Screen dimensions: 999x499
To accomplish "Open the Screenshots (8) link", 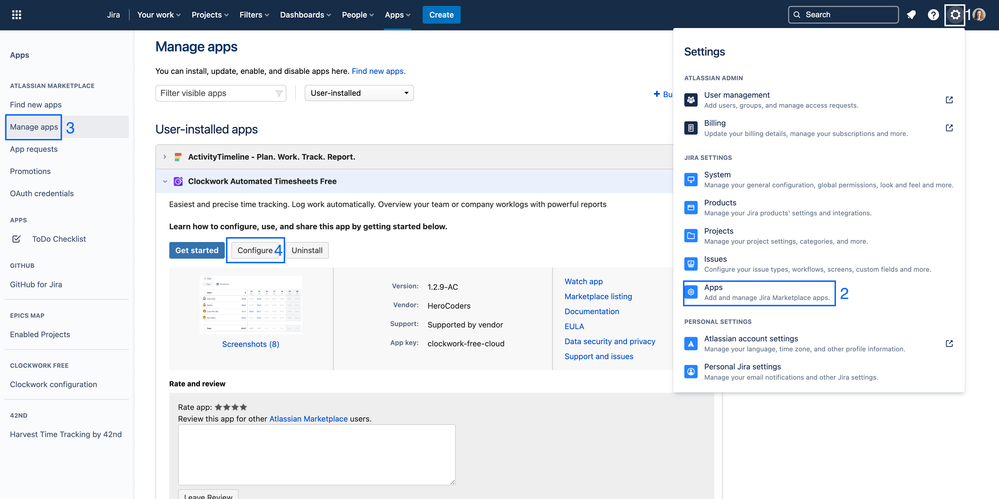I will (x=250, y=344).
